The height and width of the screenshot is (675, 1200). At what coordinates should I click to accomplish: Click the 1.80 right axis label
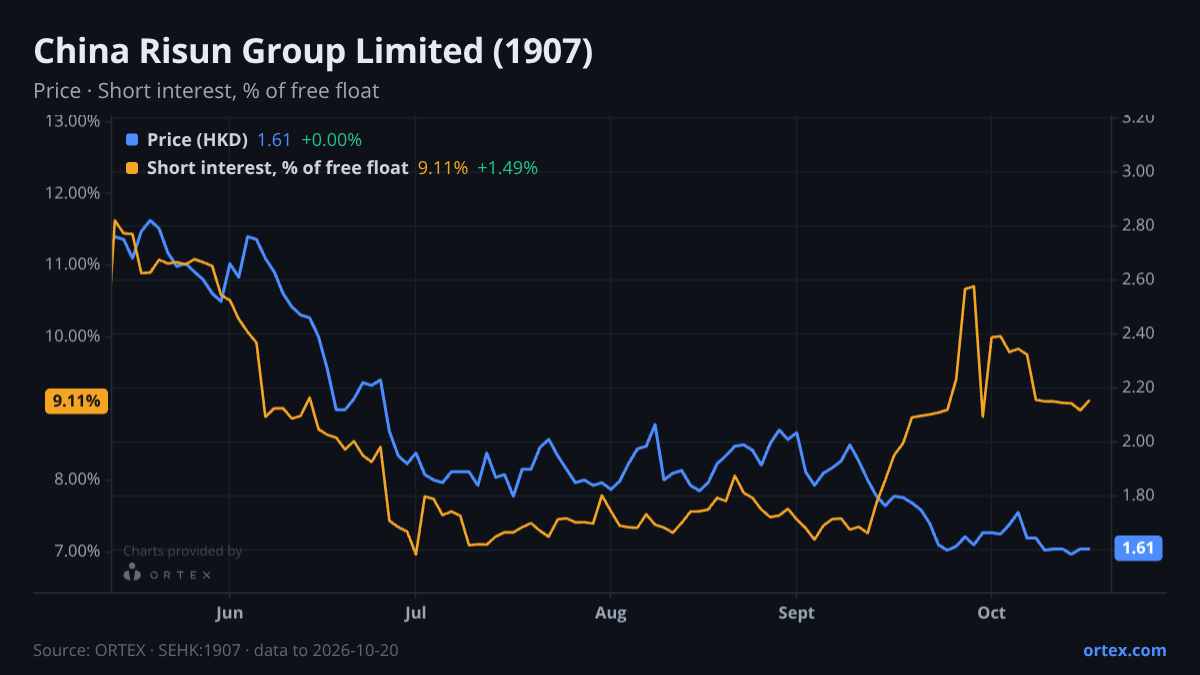tap(1139, 495)
